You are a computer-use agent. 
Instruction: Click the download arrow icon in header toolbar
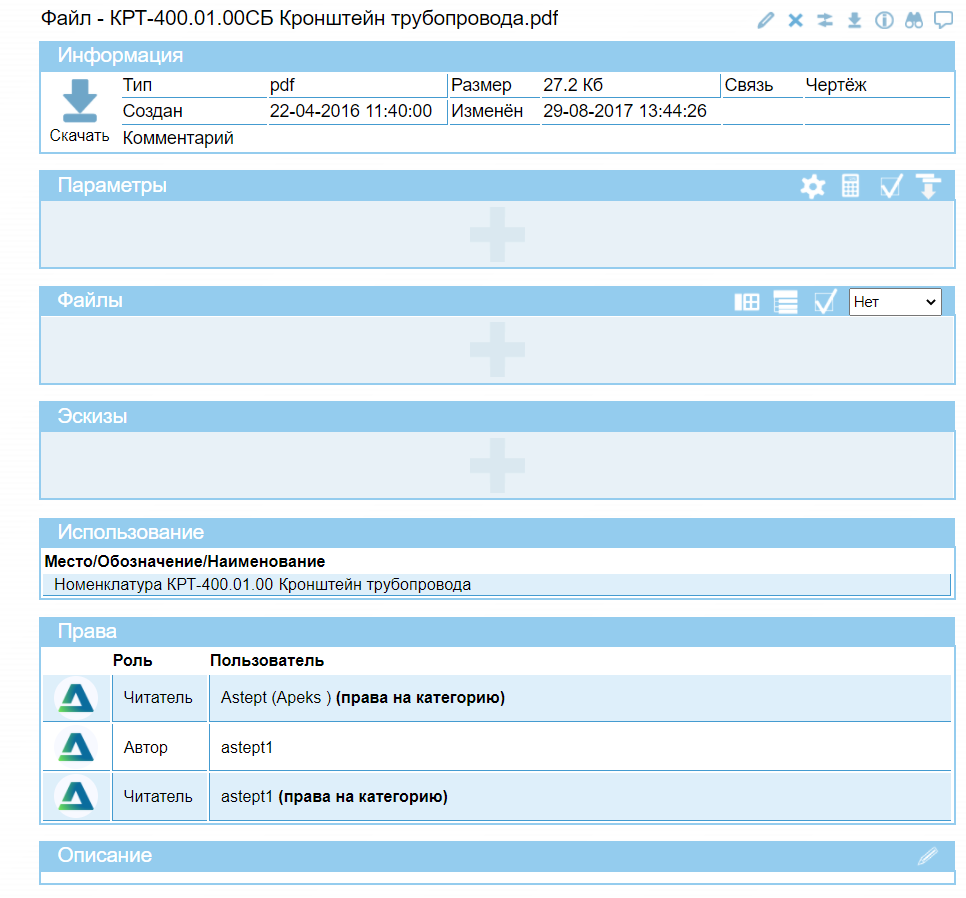click(x=854, y=20)
